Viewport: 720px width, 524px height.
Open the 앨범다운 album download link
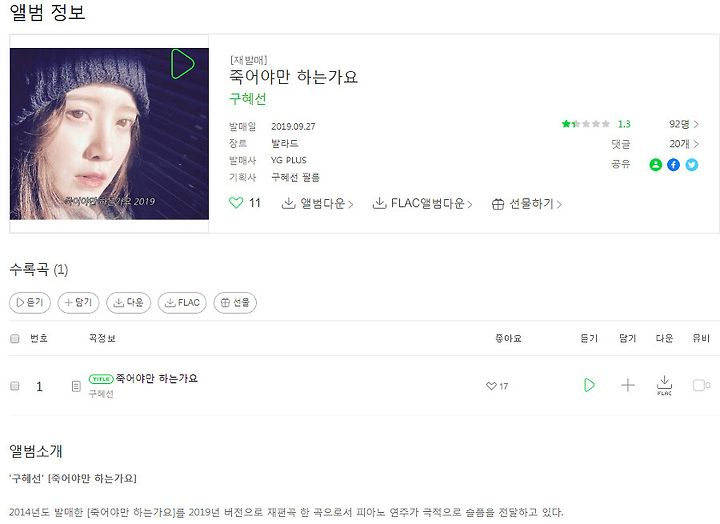tap(317, 203)
